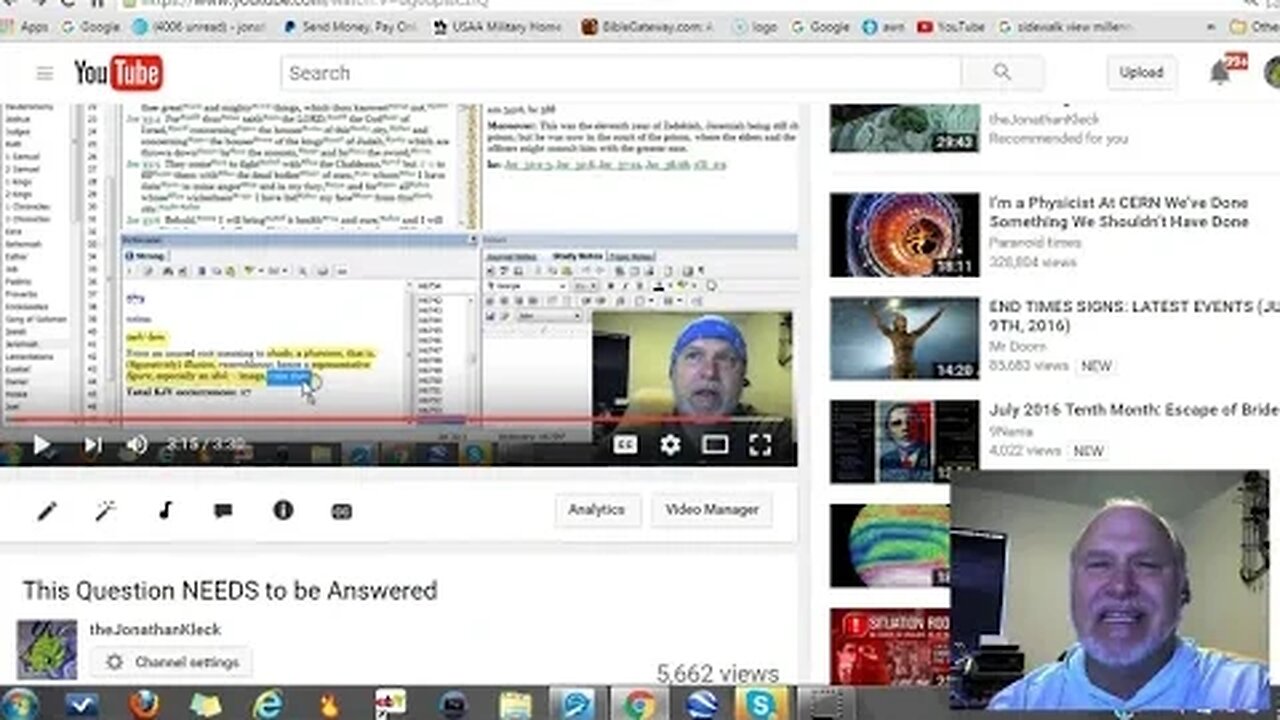Open the Google bookmark beside Apps
Viewport: 1280px width, 720px height.
(90, 27)
